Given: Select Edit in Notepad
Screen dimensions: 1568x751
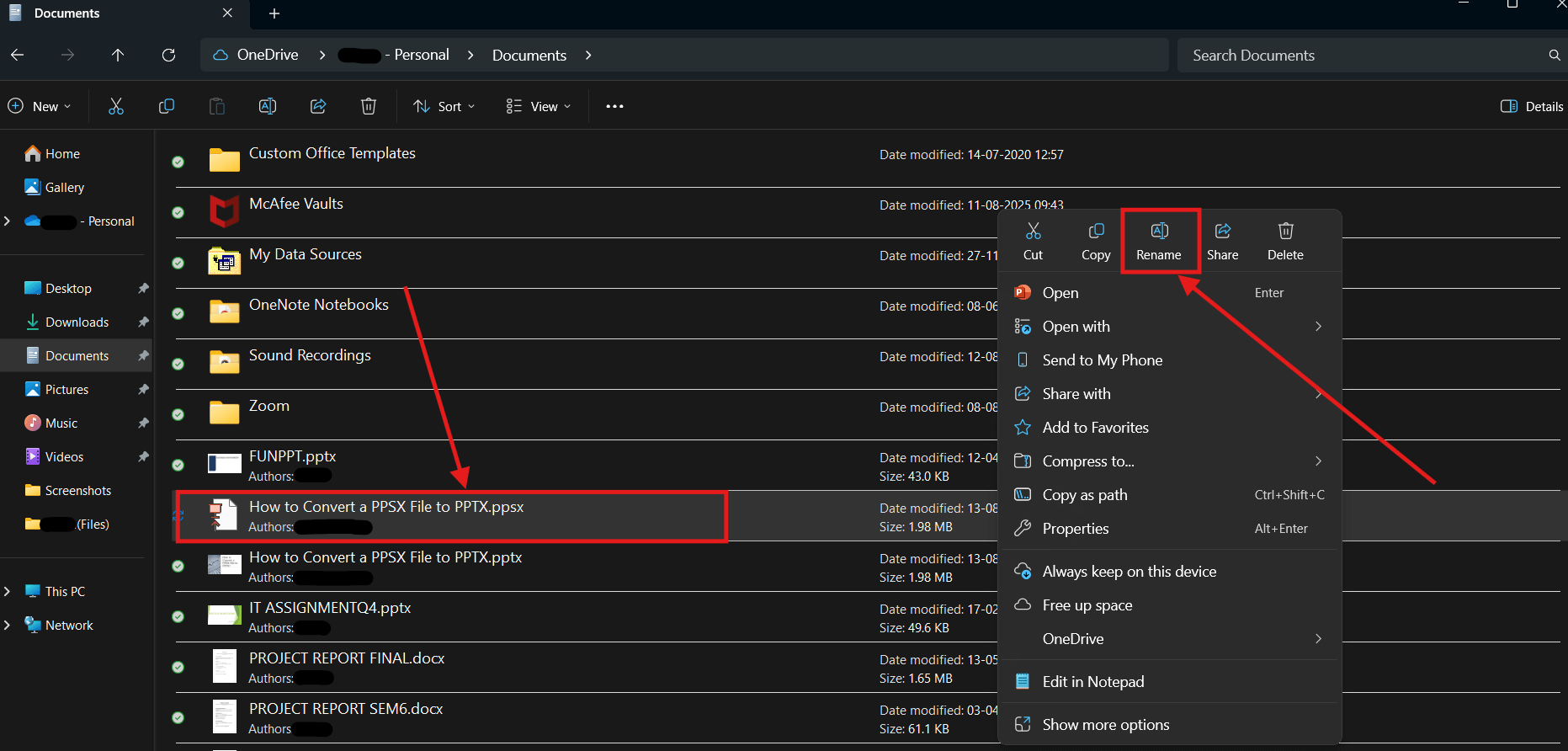Looking at the screenshot, I should [1169, 682].
